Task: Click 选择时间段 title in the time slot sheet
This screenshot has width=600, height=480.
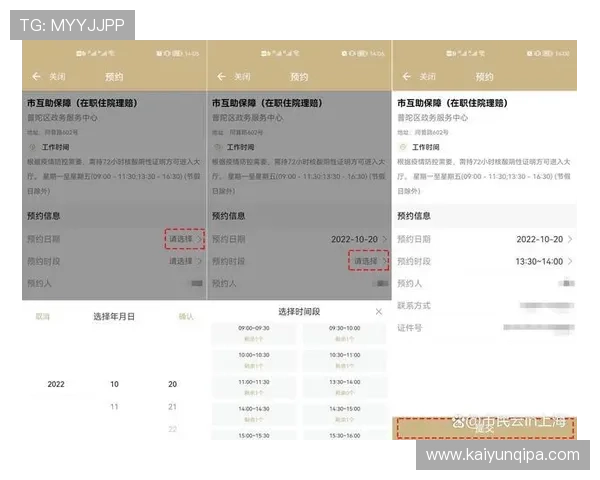Action: pos(299,312)
